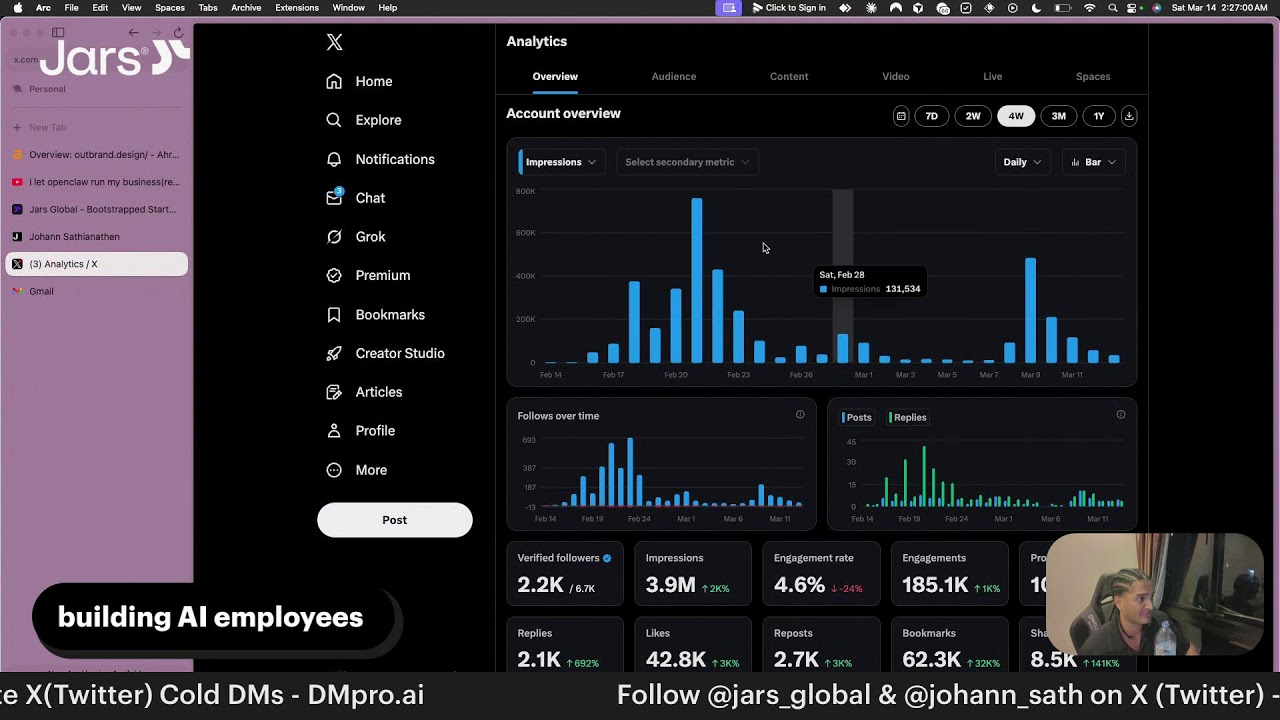Open the Extensions menu in the menu bar
Image resolution: width=1280 pixels, height=720 pixels.
click(x=297, y=8)
